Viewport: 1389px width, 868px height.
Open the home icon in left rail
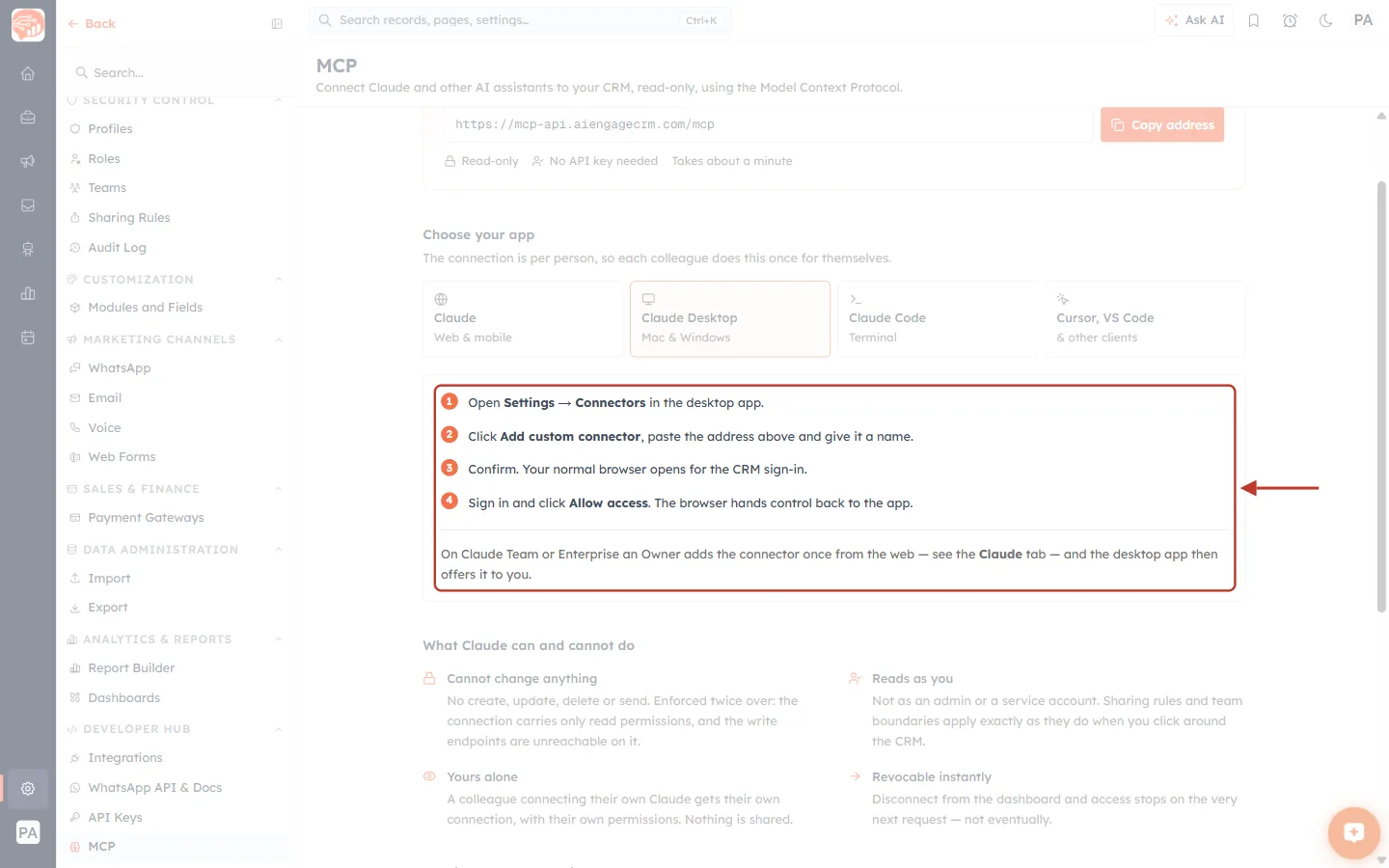(28, 73)
